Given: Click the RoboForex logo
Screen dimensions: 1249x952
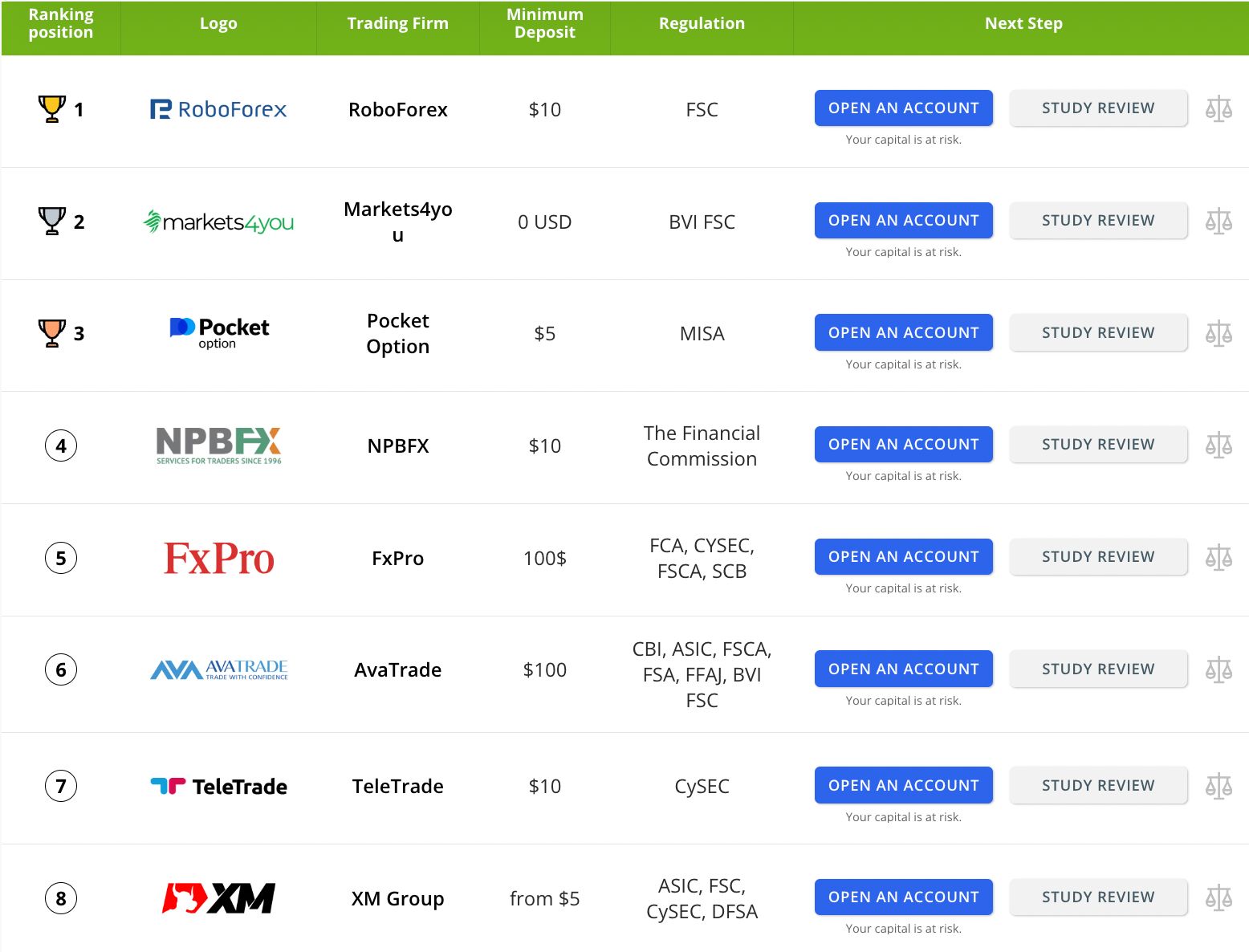Looking at the screenshot, I should [x=218, y=109].
